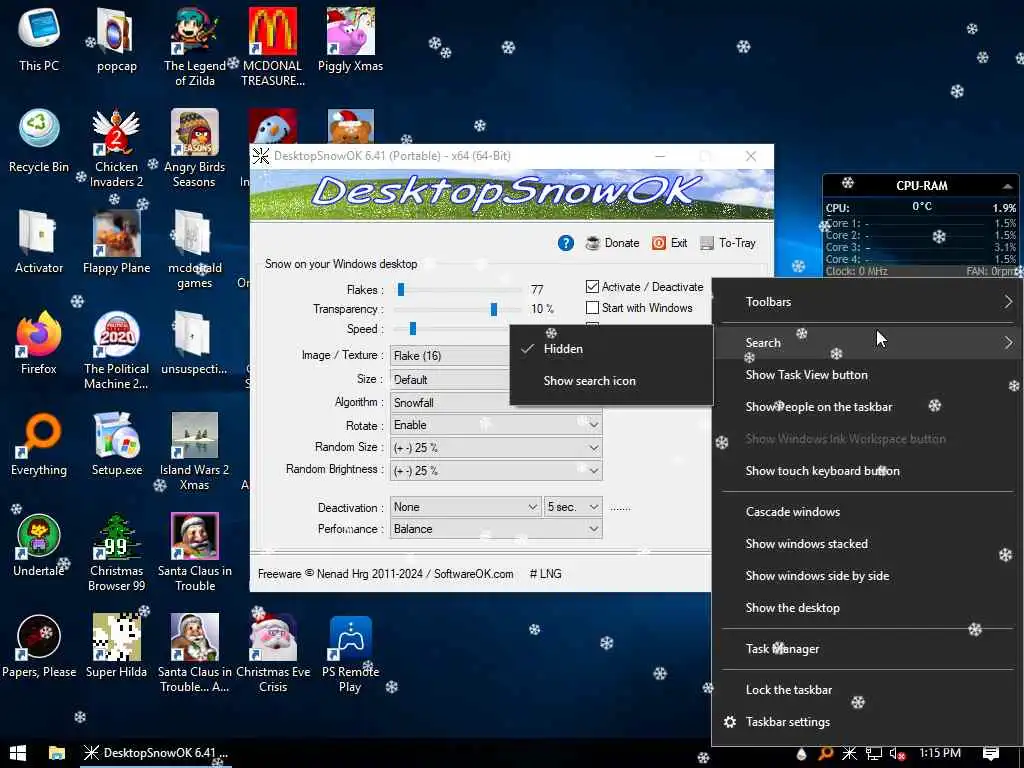Click the Donate coffee cup button

pos(612,243)
